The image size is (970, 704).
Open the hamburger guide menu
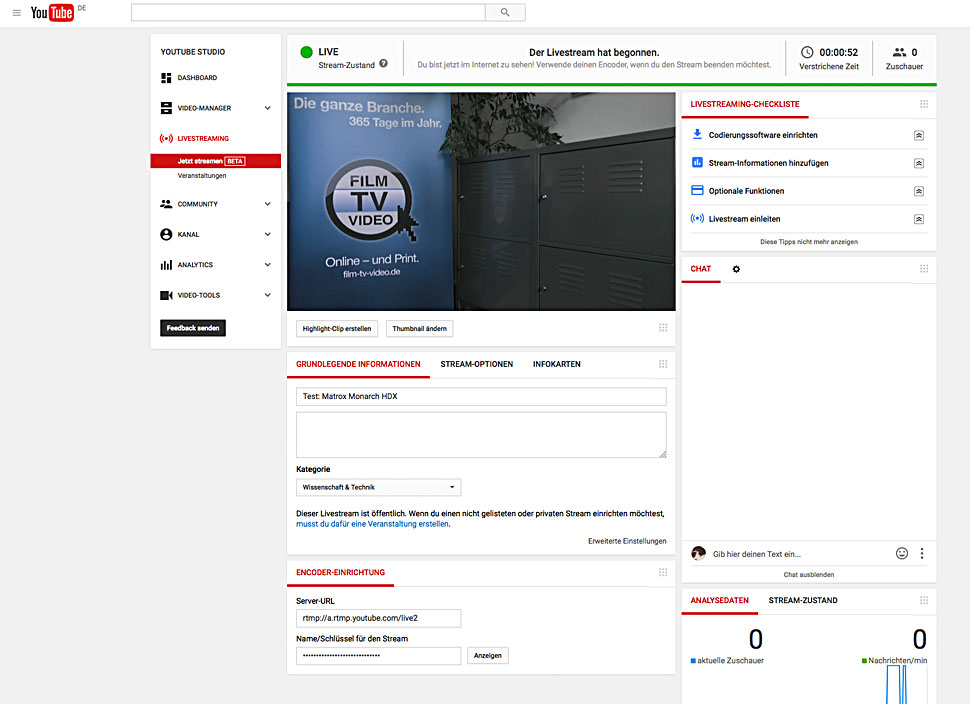pyautogui.click(x=17, y=12)
